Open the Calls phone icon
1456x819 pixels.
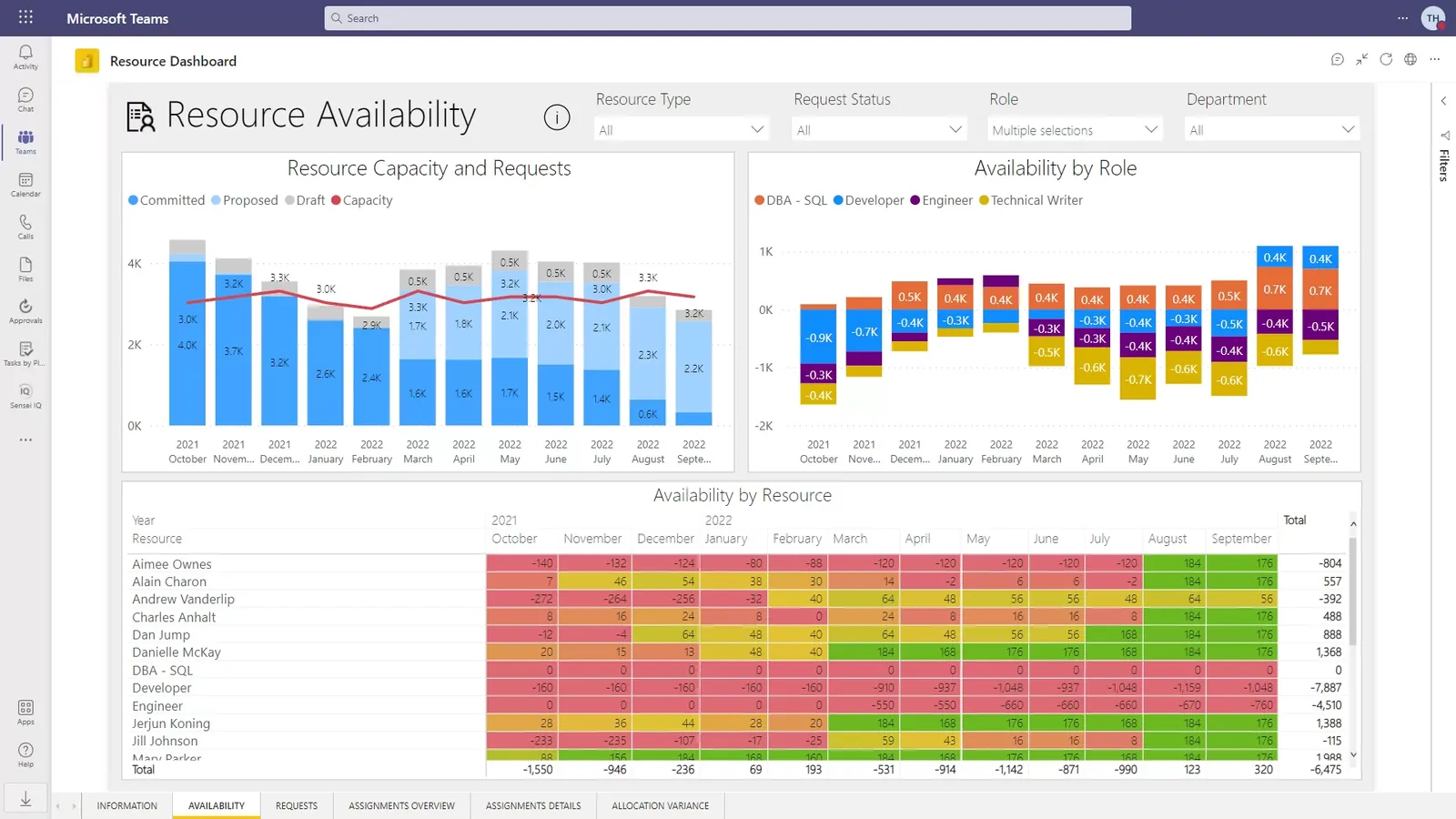[x=25, y=227]
